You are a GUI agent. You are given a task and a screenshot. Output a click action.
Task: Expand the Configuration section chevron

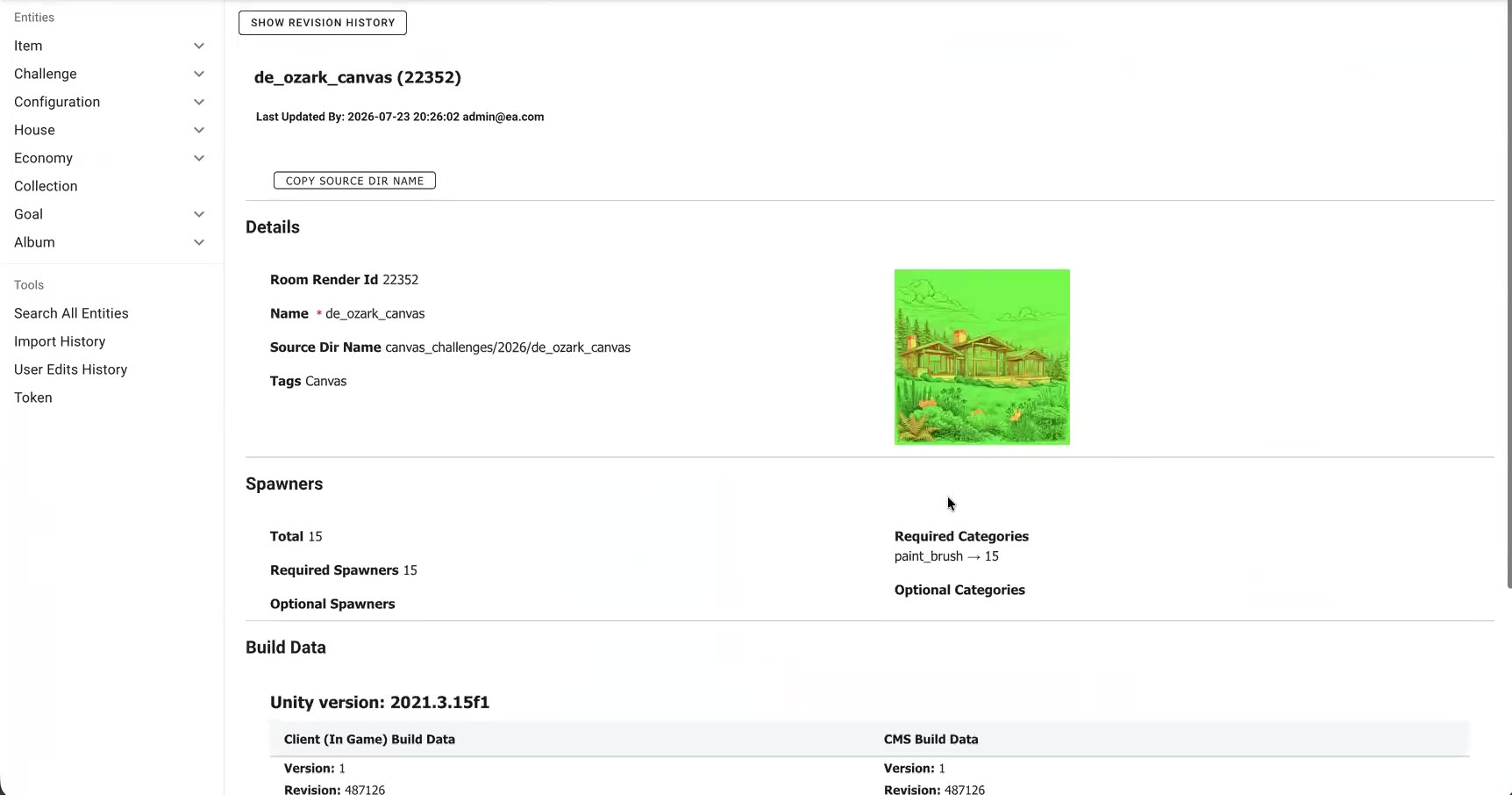pyautogui.click(x=199, y=102)
